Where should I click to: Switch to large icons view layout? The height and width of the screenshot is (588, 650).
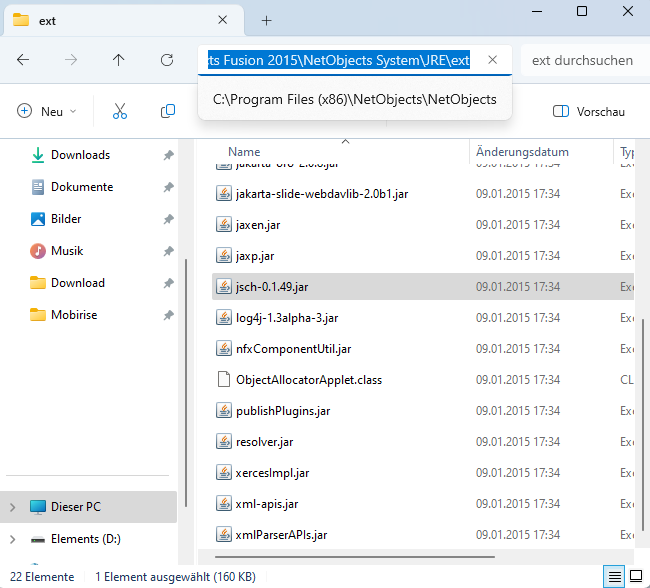click(x=637, y=577)
